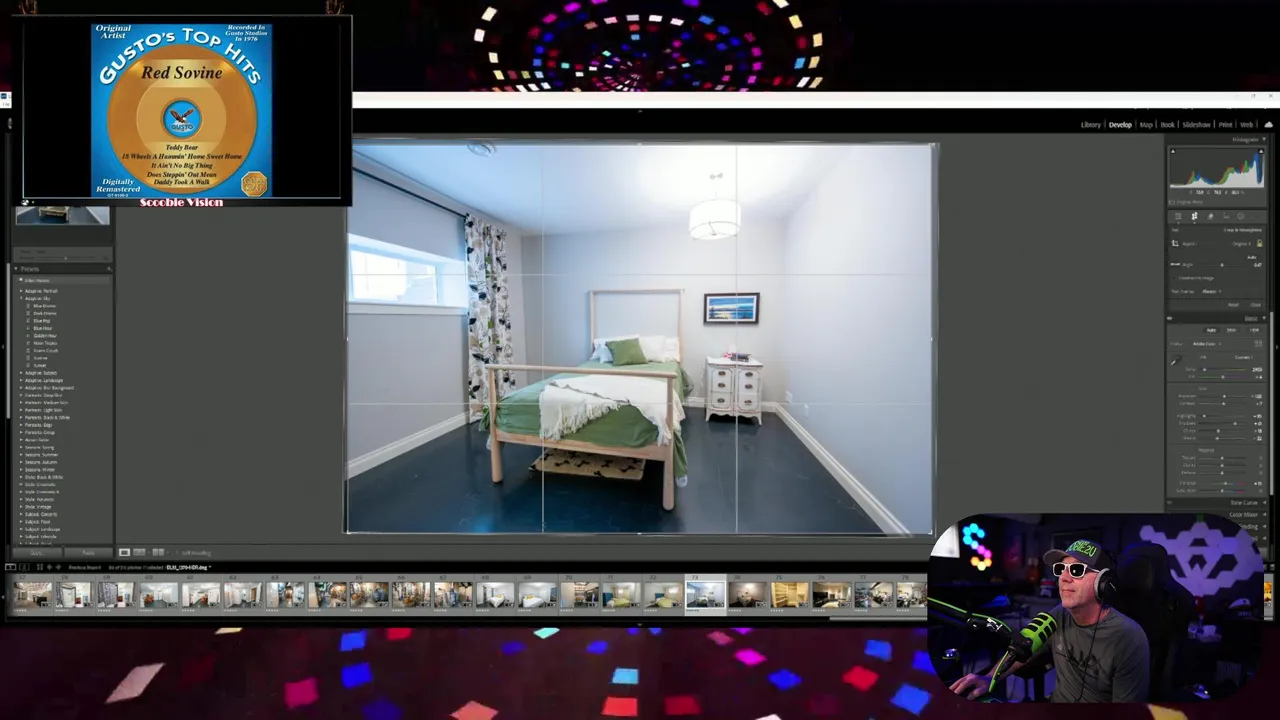This screenshot has height=720, width=1280.
Task: Toggle the aspect ratio lock icon
Action: 1259,243
